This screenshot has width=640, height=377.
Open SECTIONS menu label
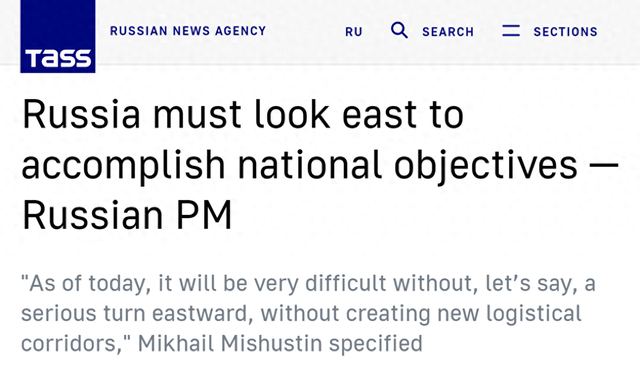click(565, 32)
